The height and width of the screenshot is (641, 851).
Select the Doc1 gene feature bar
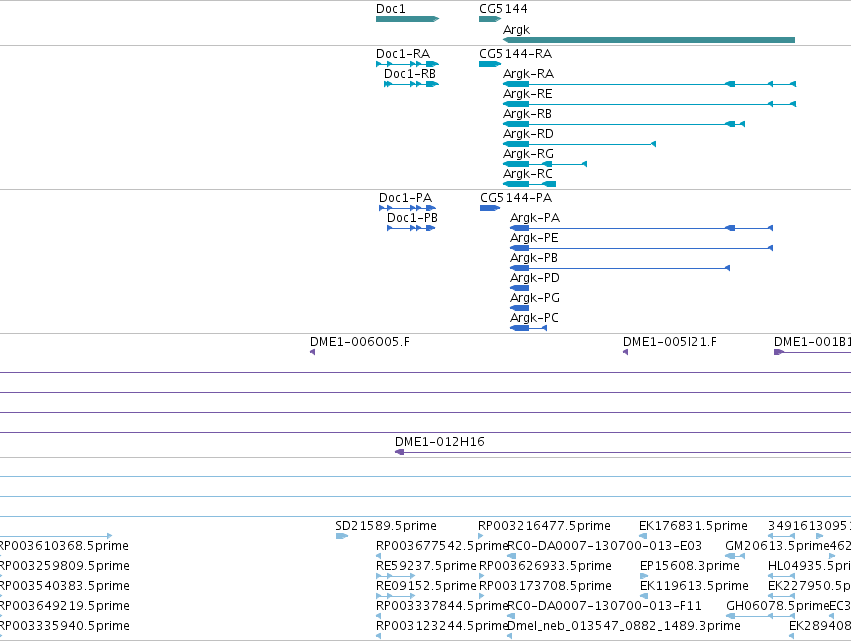click(407, 19)
